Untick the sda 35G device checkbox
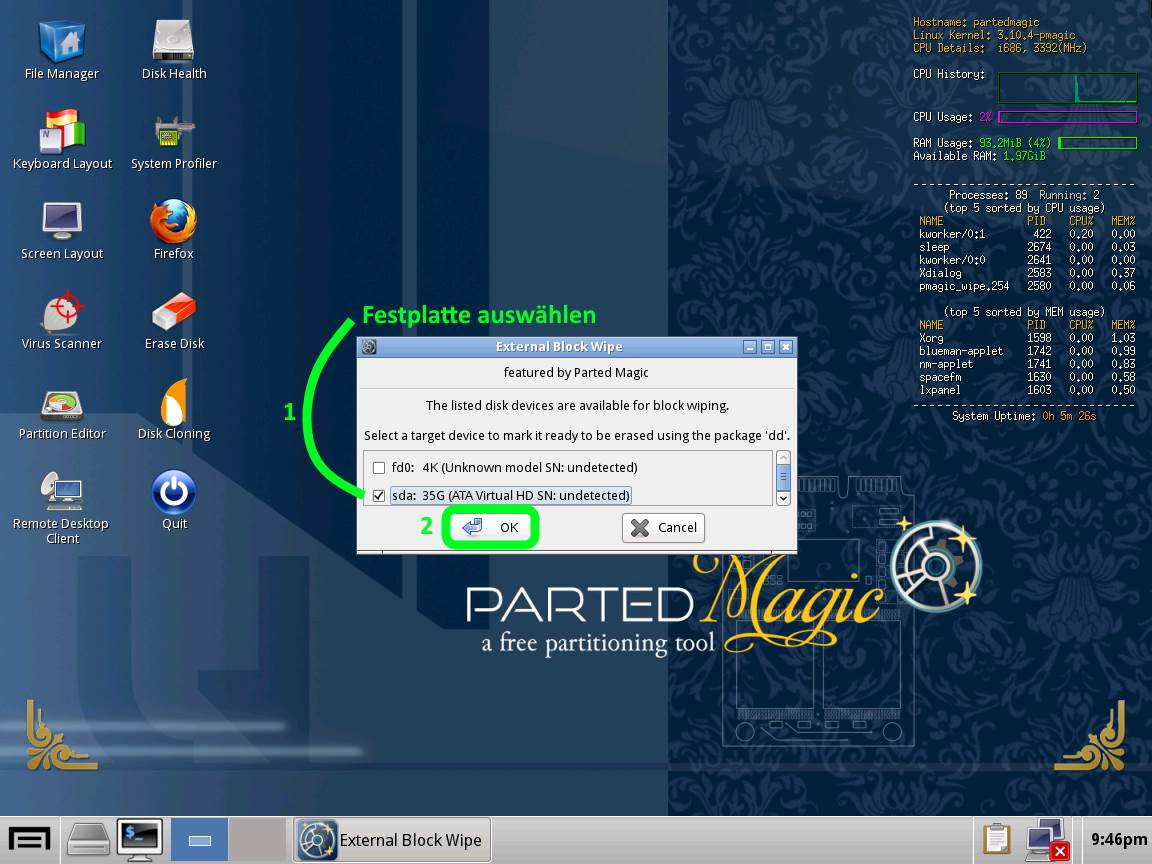 click(x=379, y=496)
